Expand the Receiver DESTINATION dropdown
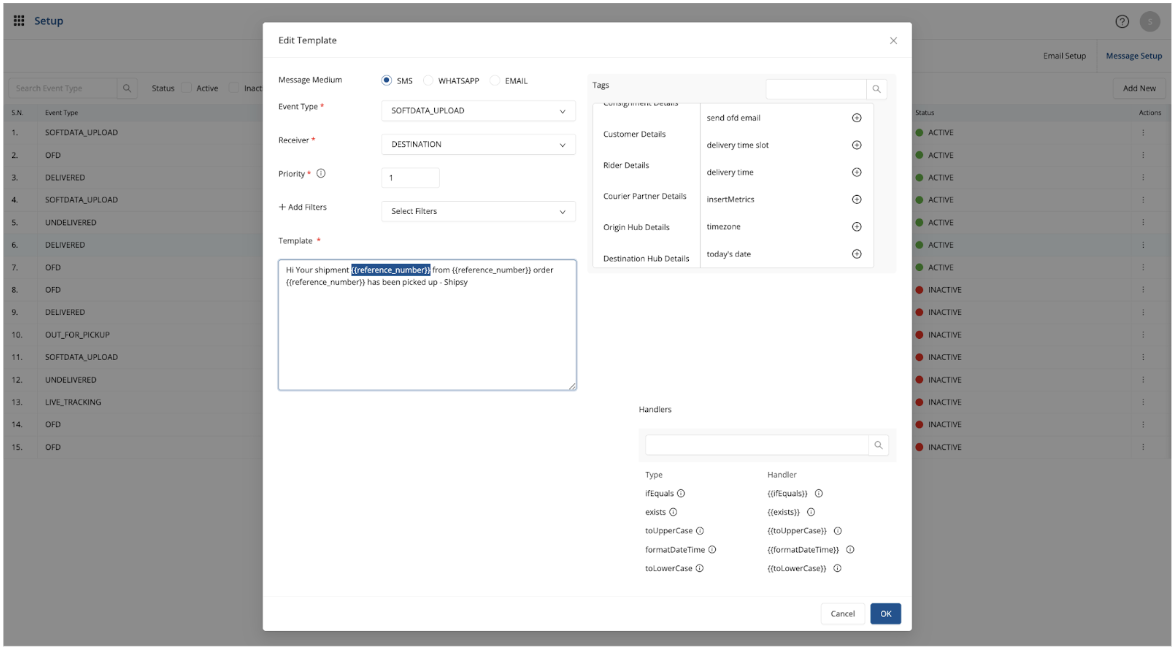This screenshot has width=1176, height=648. point(478,145)
